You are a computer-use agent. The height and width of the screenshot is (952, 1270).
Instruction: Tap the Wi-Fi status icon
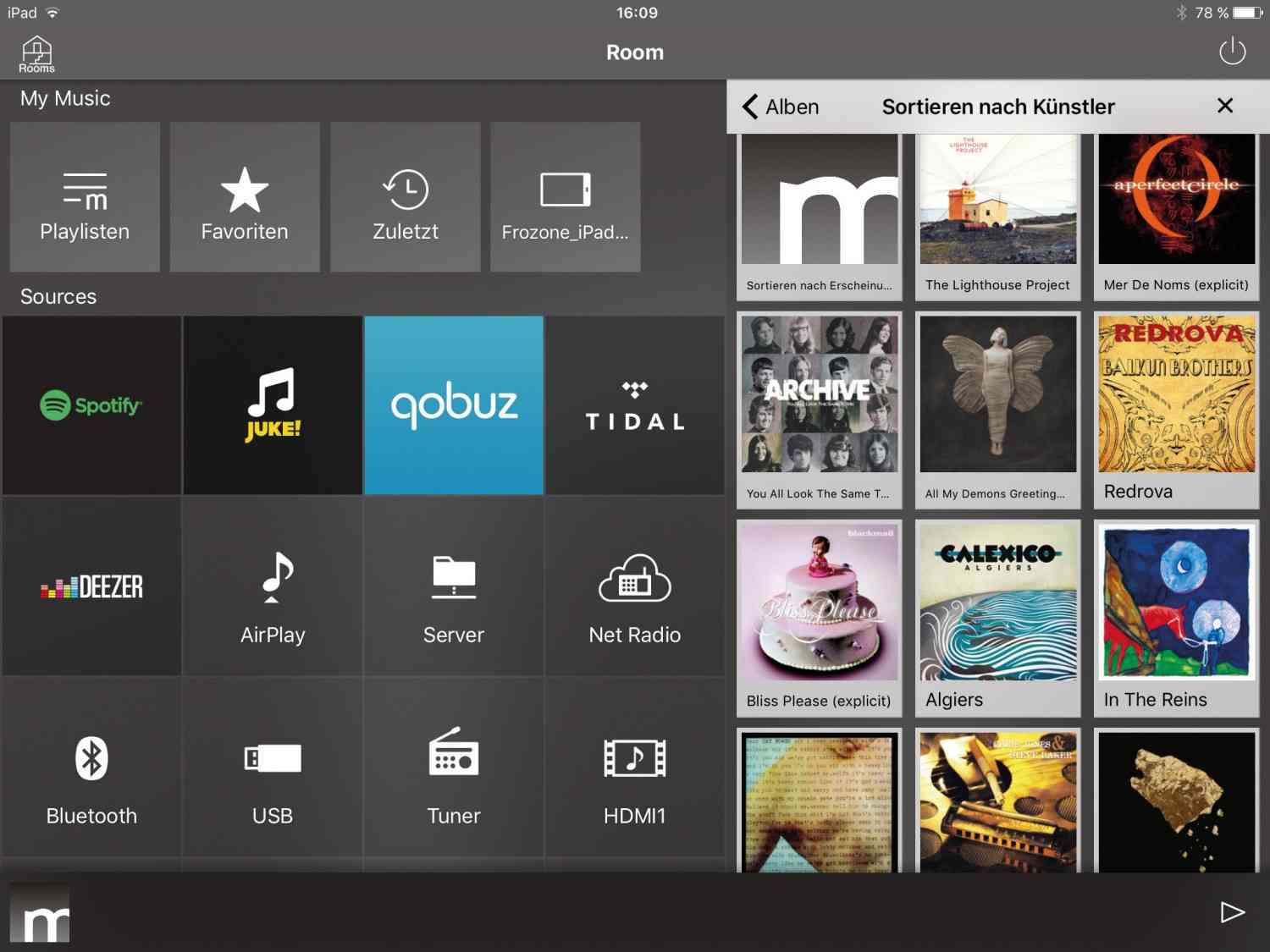(52, 13)
